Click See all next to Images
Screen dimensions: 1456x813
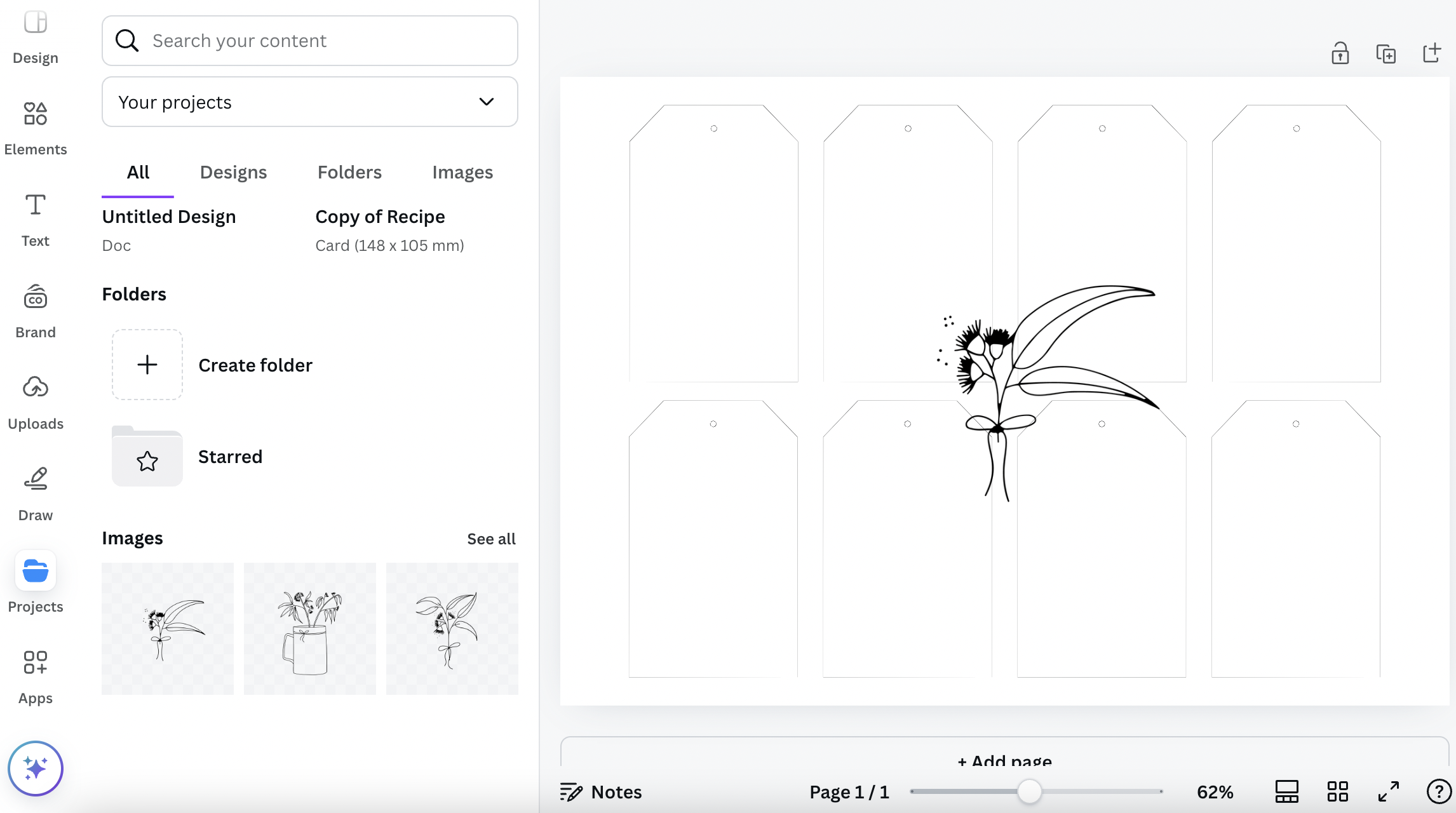(x=491, y=539)
